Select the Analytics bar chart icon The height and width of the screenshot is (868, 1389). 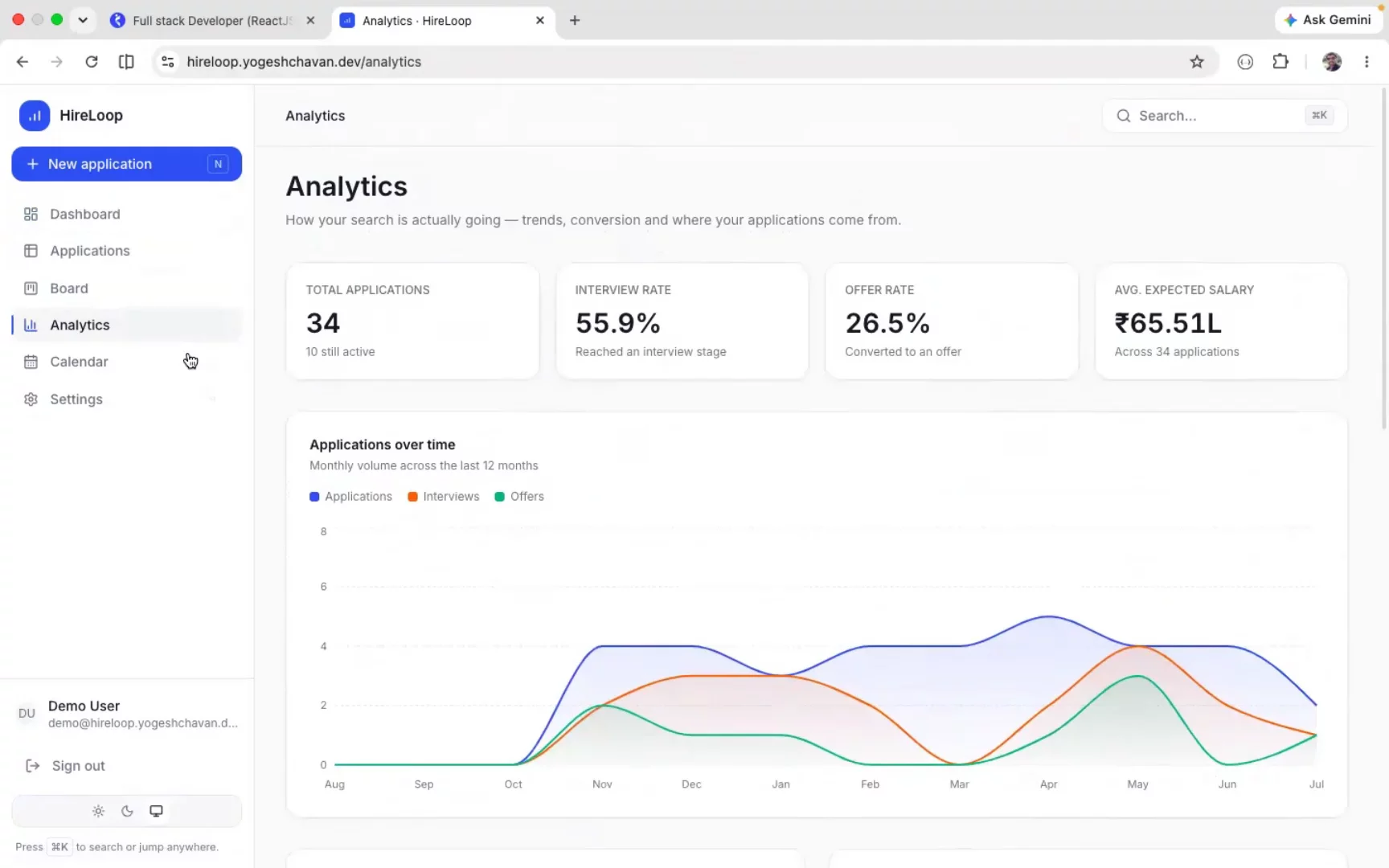(x=31, y=325)
